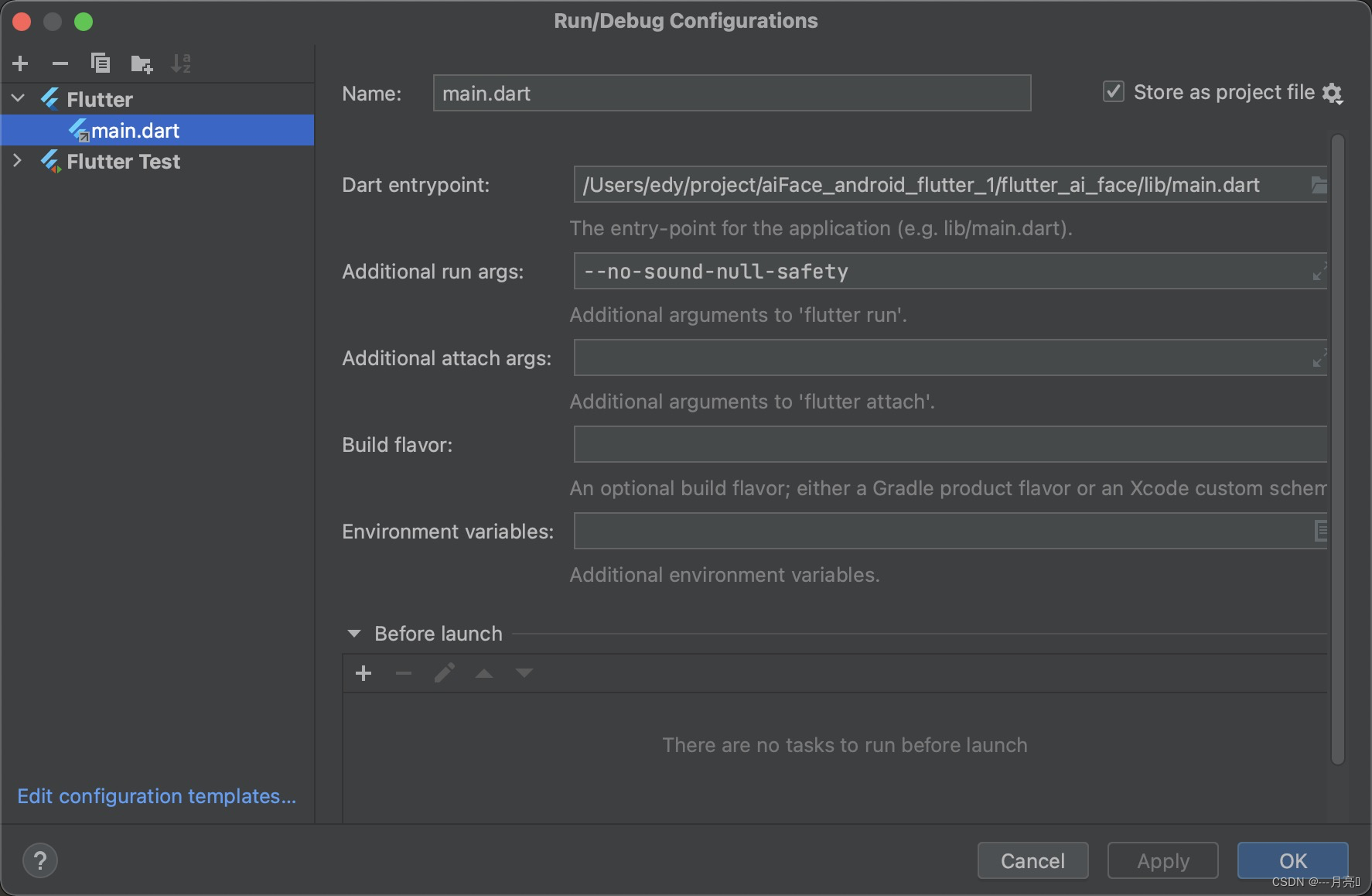
Task: Confirm with the OK button
Action: (1292, 860)
